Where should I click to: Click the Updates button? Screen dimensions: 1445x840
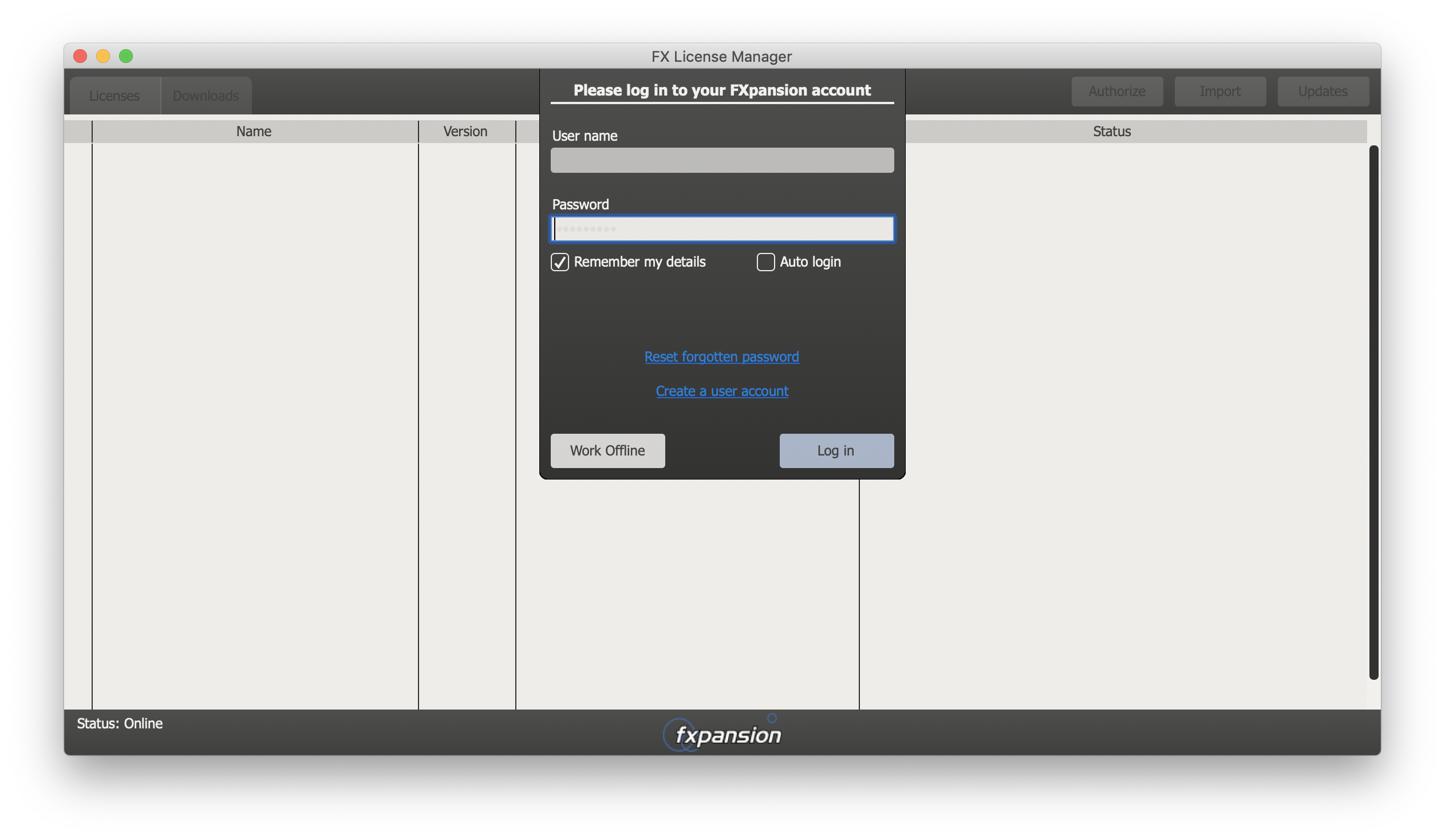(1322, 92)
